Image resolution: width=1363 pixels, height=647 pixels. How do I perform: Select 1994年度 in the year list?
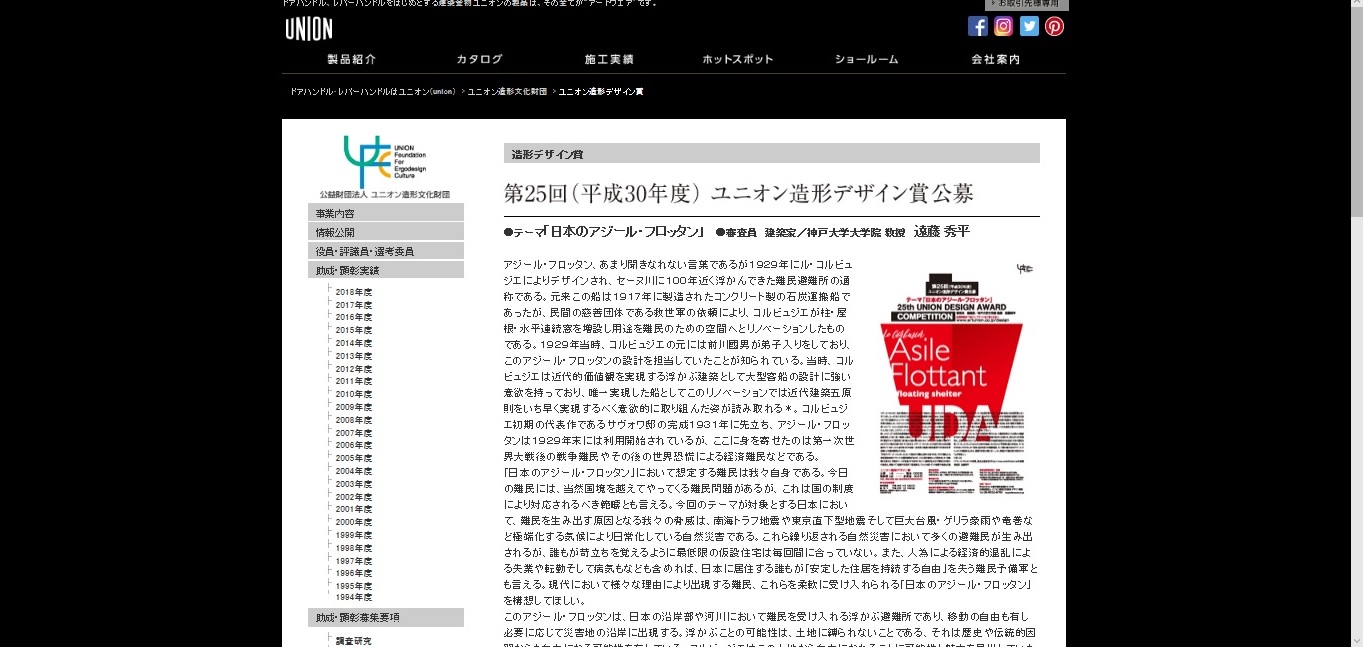point(354,598)
